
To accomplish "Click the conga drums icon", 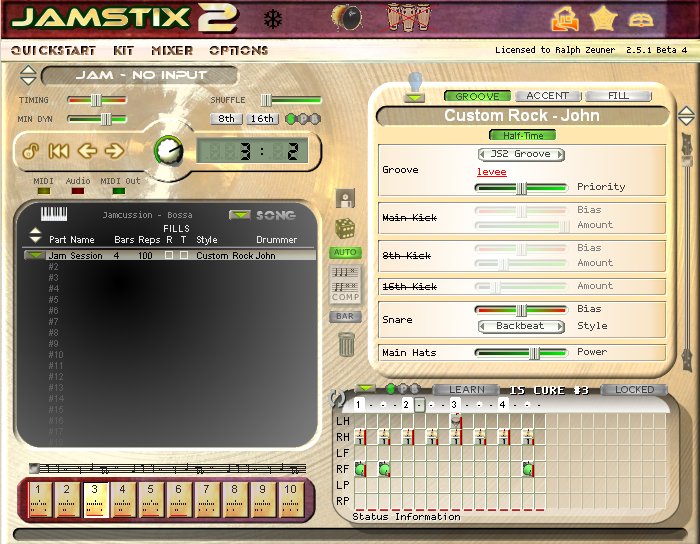I will tap(404, 17).
